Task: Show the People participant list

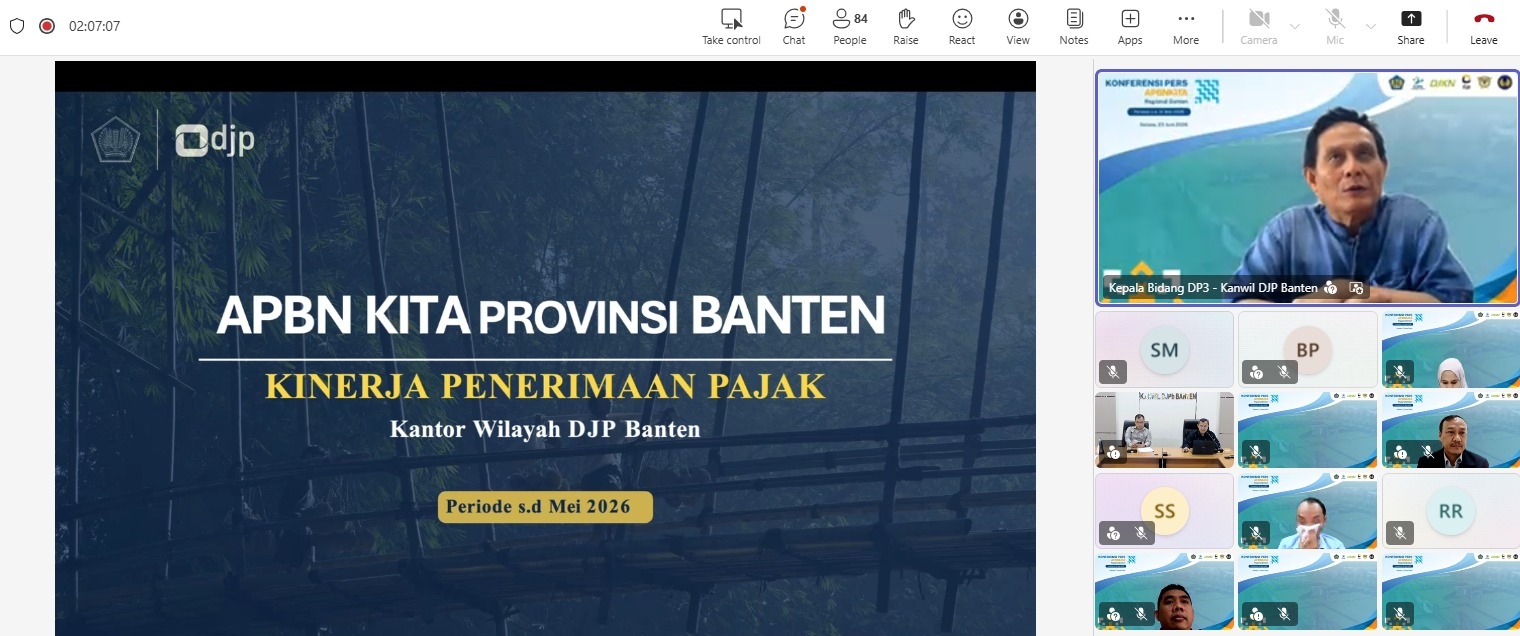Action: (850, 27)
